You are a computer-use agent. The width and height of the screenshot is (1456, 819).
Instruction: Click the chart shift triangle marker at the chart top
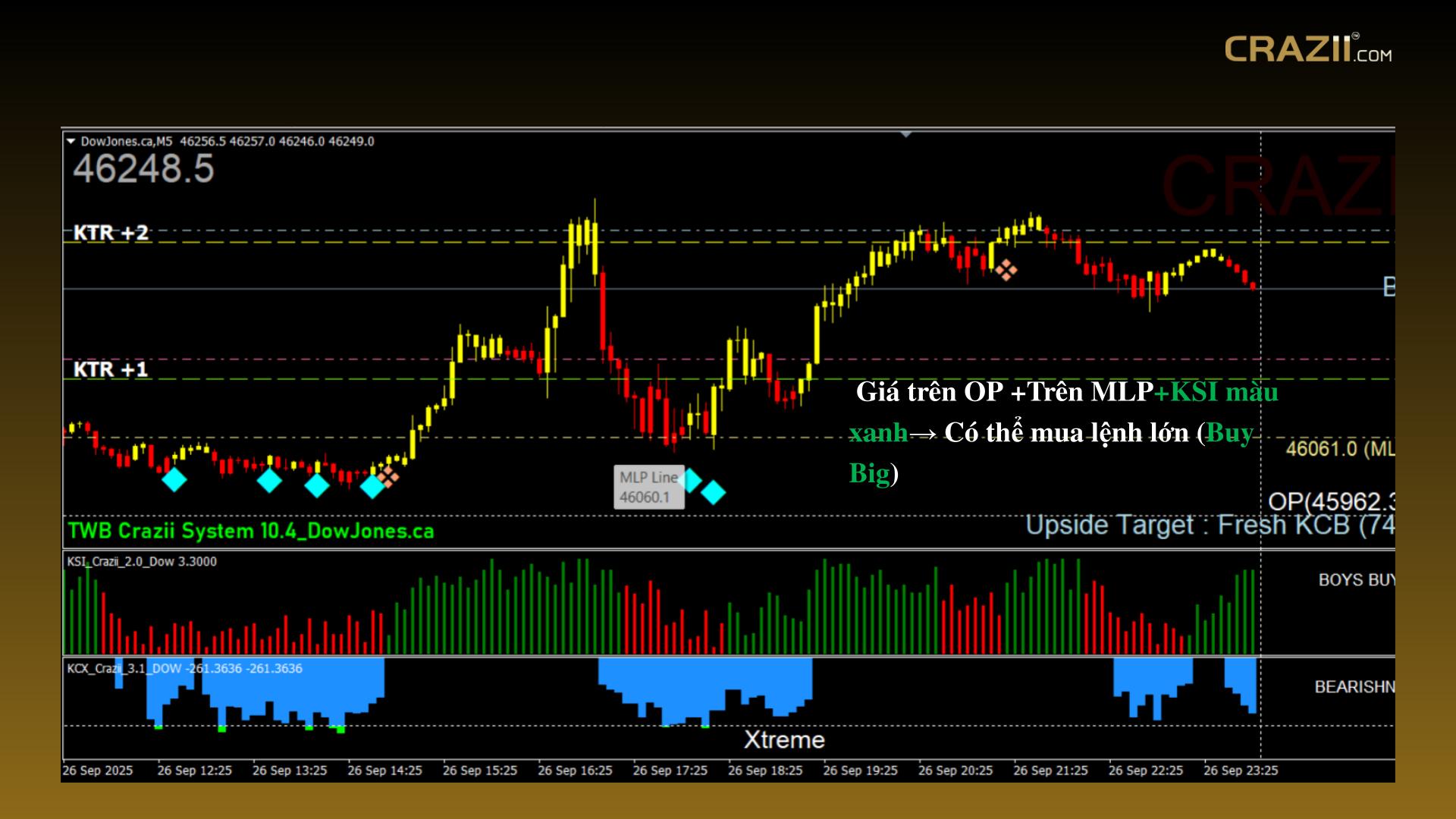[905, 134]
